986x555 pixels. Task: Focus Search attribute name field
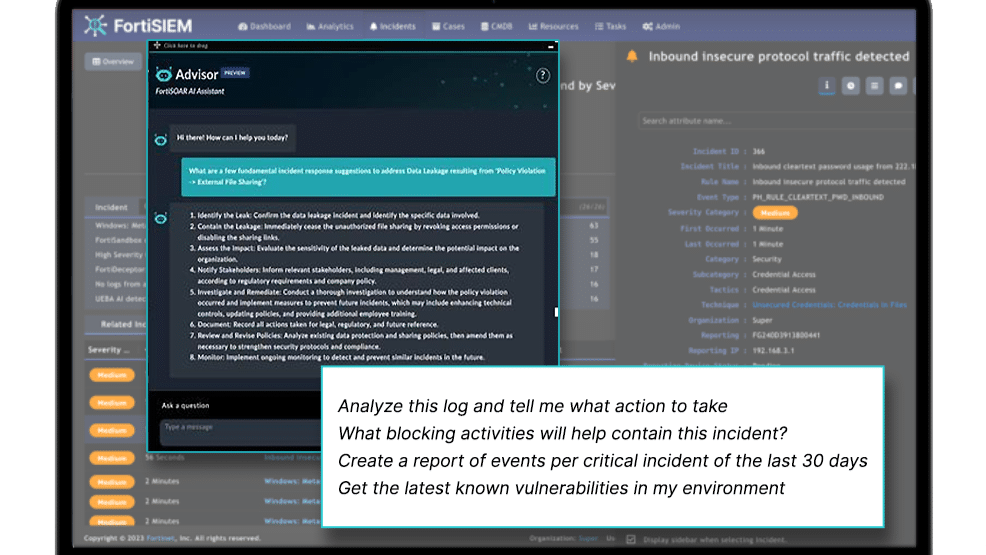(x=777, y=121)
